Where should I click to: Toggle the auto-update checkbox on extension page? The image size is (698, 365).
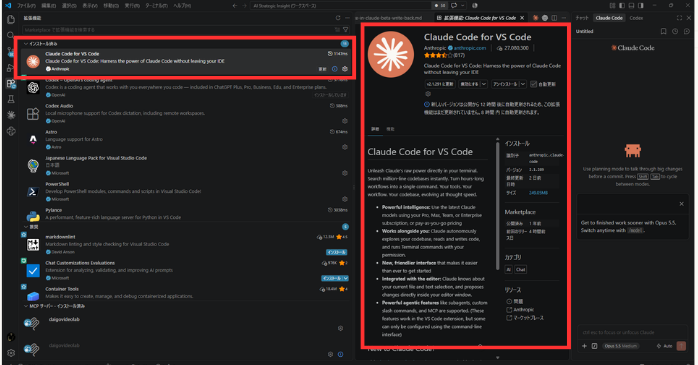point(533,84)
